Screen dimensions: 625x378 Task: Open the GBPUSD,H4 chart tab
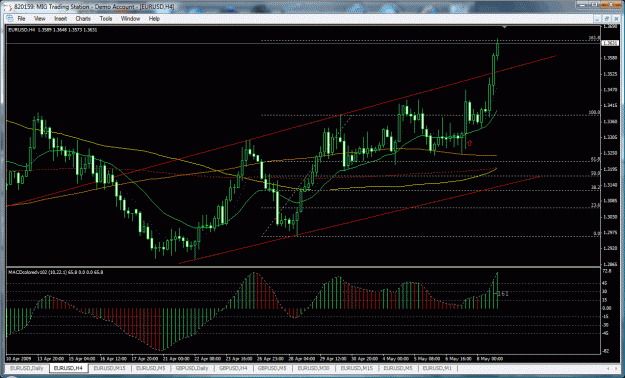point(235,368)
